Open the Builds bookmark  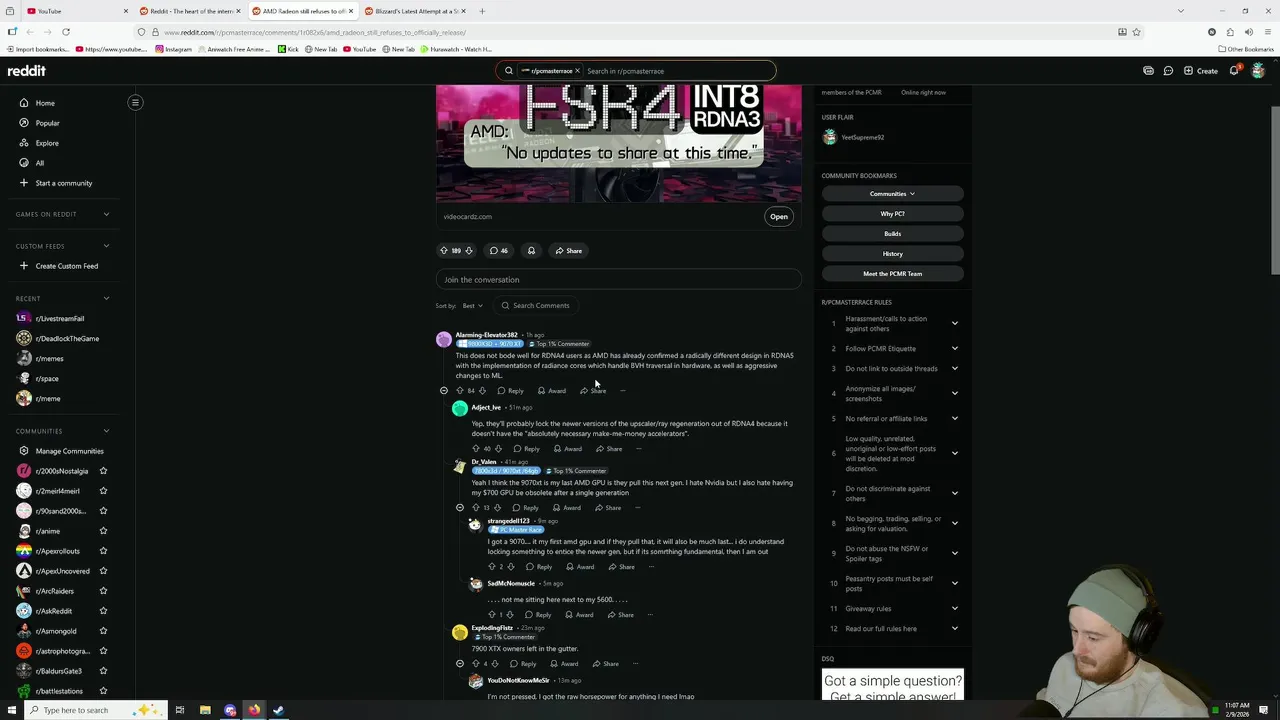point(892,234)
